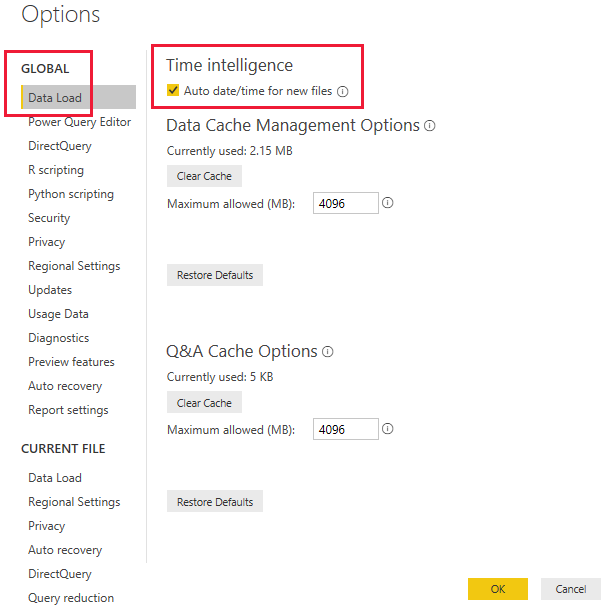Restore Defaults for Q&A Cache Options
This screenshot has width=607, height=613.
point(215,501)
